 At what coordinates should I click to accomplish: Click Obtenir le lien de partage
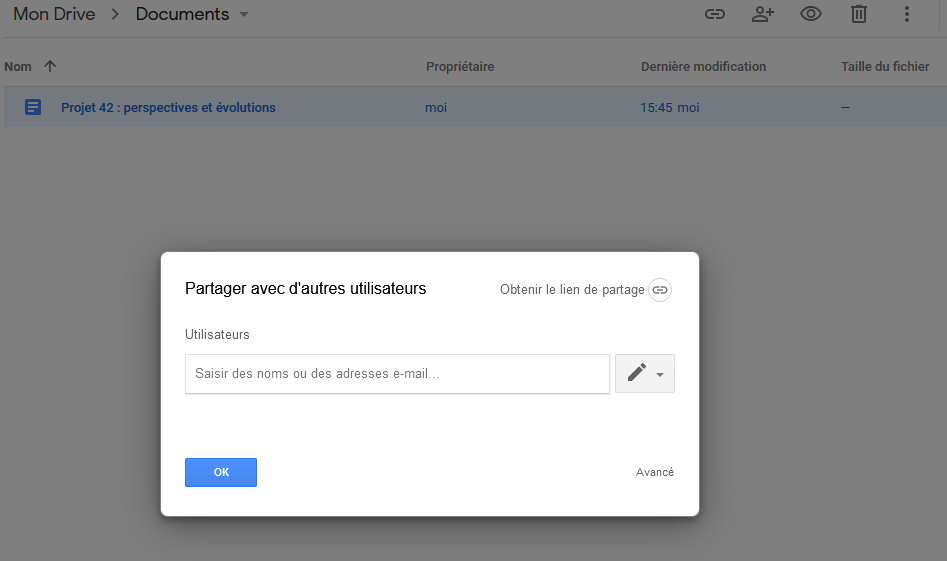click(572, 290)
